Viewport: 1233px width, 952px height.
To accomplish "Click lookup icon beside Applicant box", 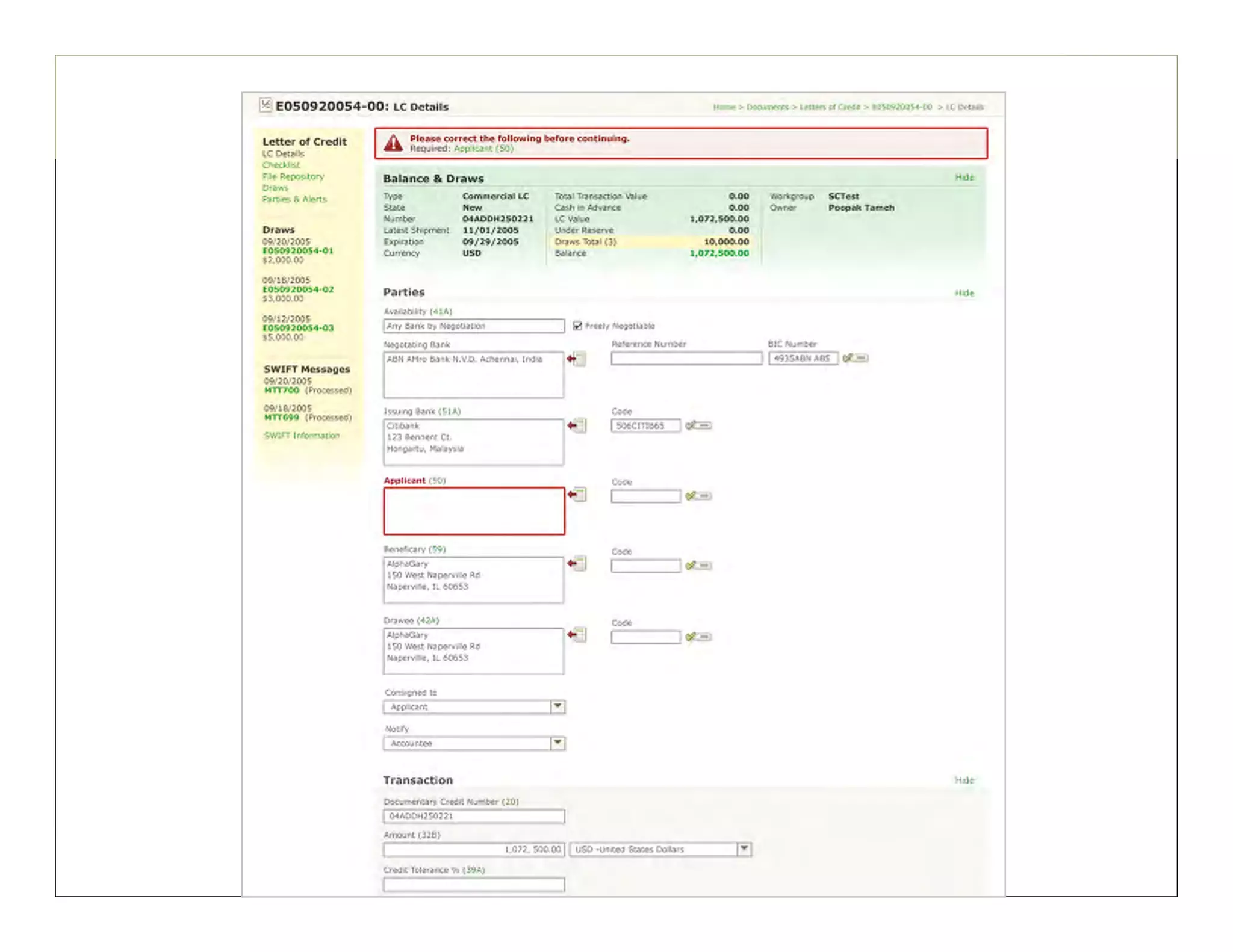I will tap(577, 495).
